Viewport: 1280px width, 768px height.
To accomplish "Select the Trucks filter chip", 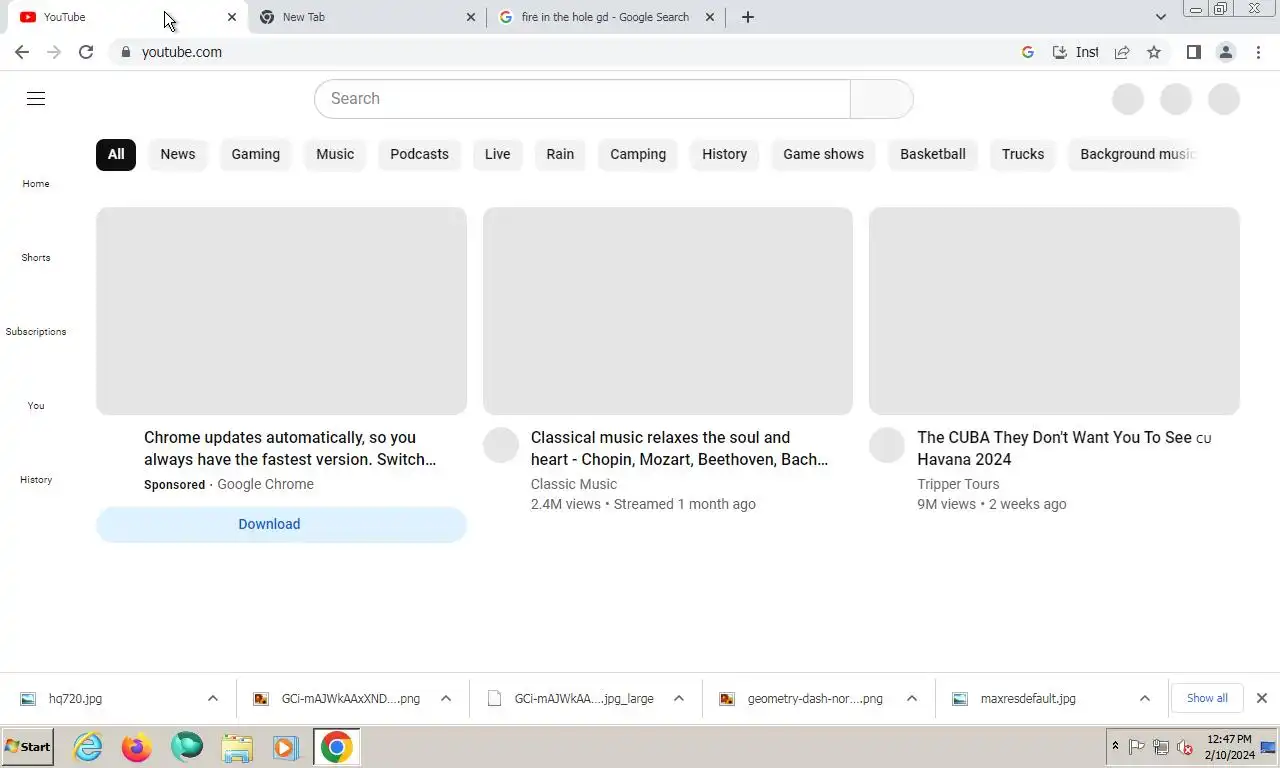I will 1023,154.
